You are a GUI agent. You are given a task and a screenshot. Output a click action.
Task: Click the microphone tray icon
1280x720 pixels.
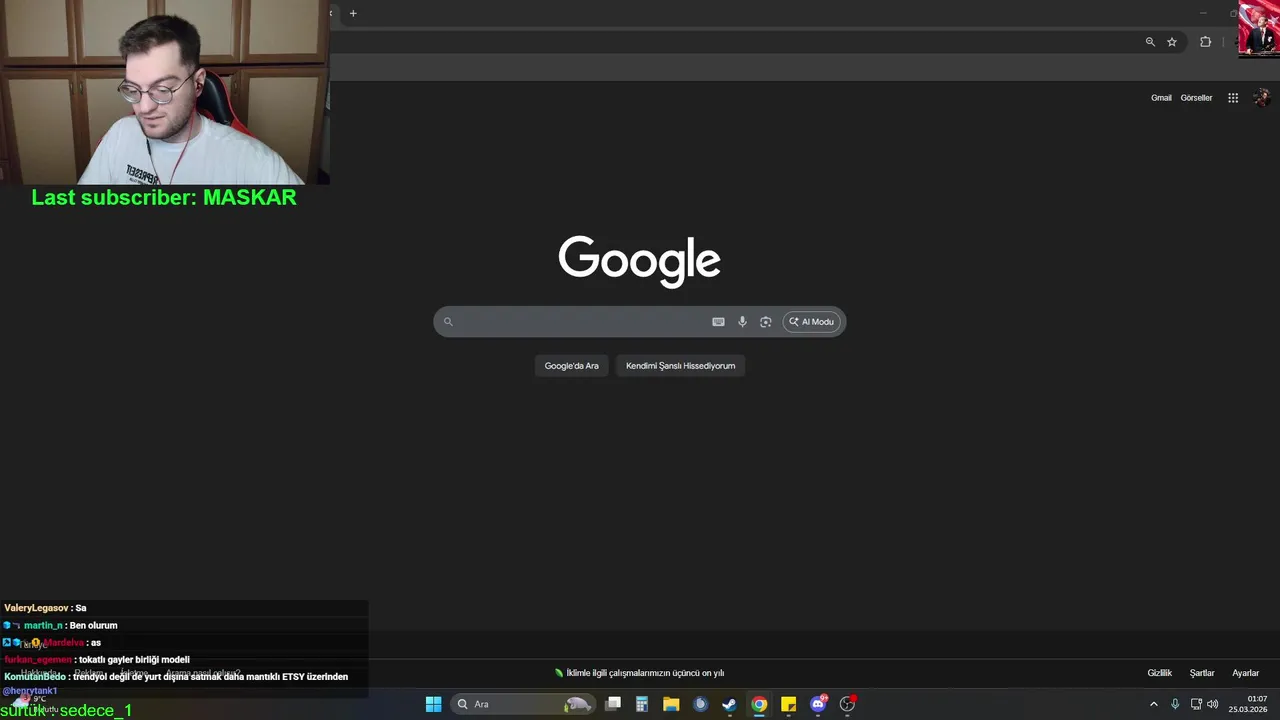point(1175,704)
